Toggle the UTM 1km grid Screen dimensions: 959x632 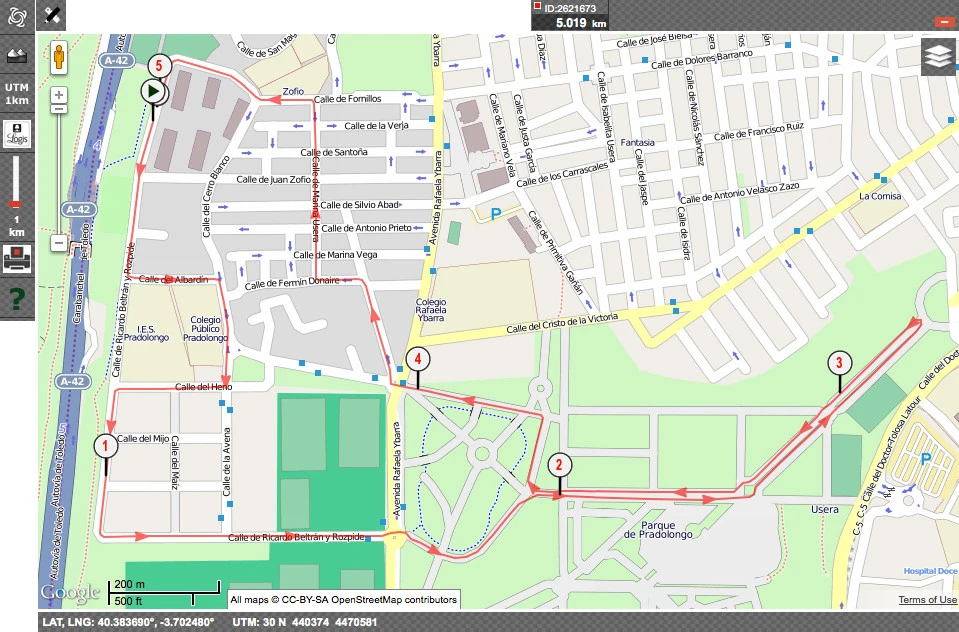point(17,93)
